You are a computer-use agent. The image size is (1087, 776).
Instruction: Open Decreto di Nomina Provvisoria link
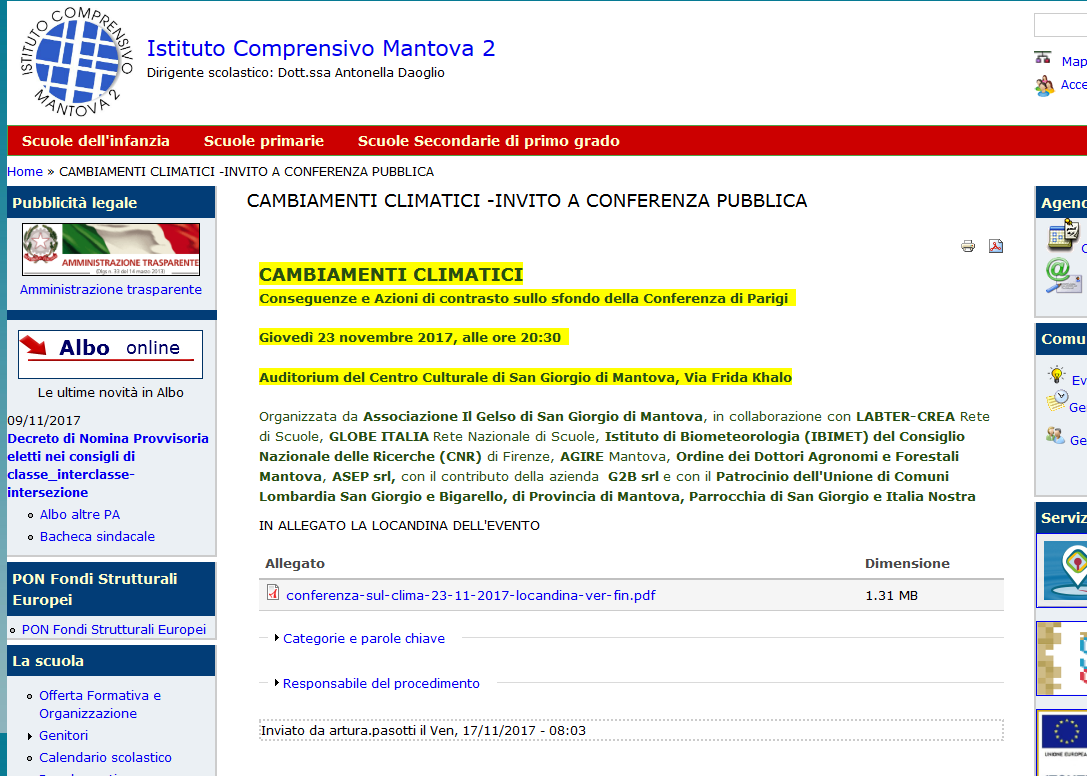point(107,465)
